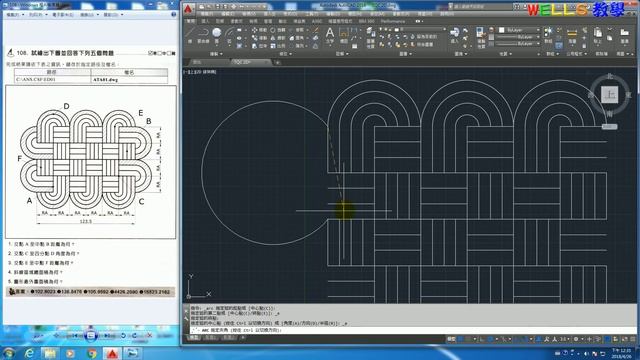This screenshot has height=360, width=640.
Task: Open the ByLayer linetype dropdown
Action: [518, 43]
